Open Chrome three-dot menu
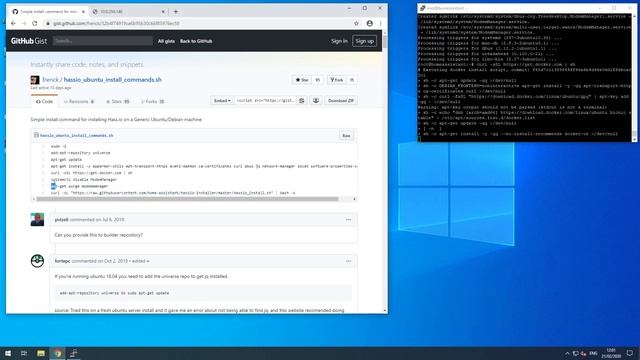Screen dimensions: 640x360 point(380,23)
